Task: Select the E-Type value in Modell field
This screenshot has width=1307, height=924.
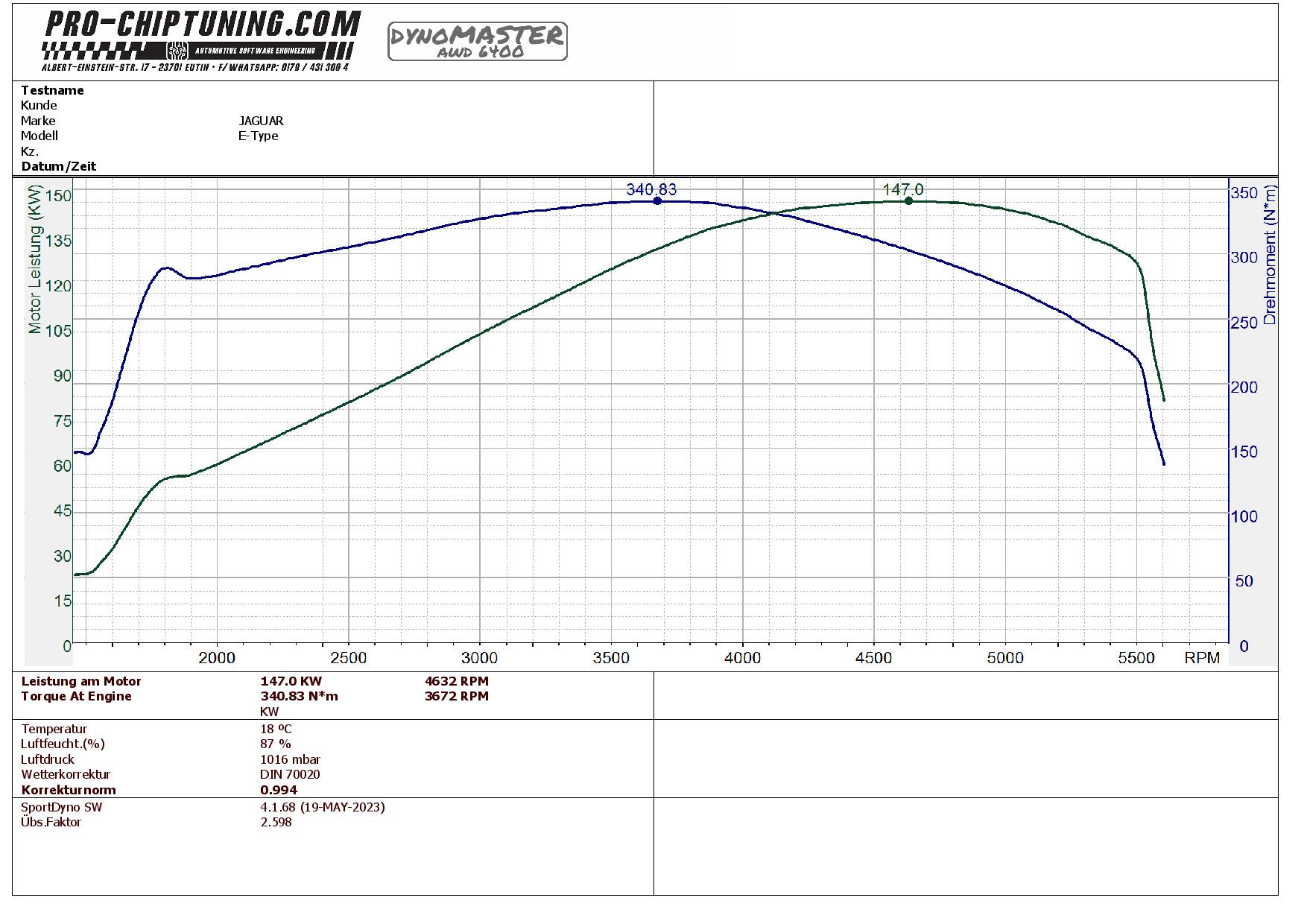Action: pyautogui.click(x=258, y=136)
